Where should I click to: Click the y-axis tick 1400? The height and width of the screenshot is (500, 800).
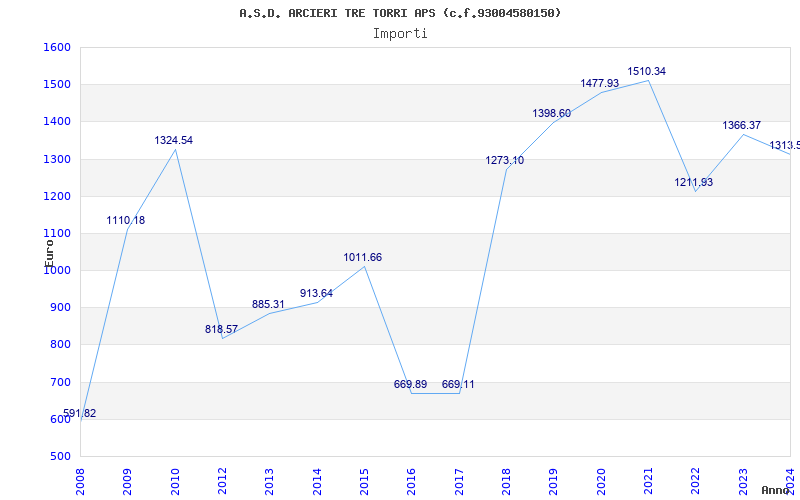coord(57,122)
